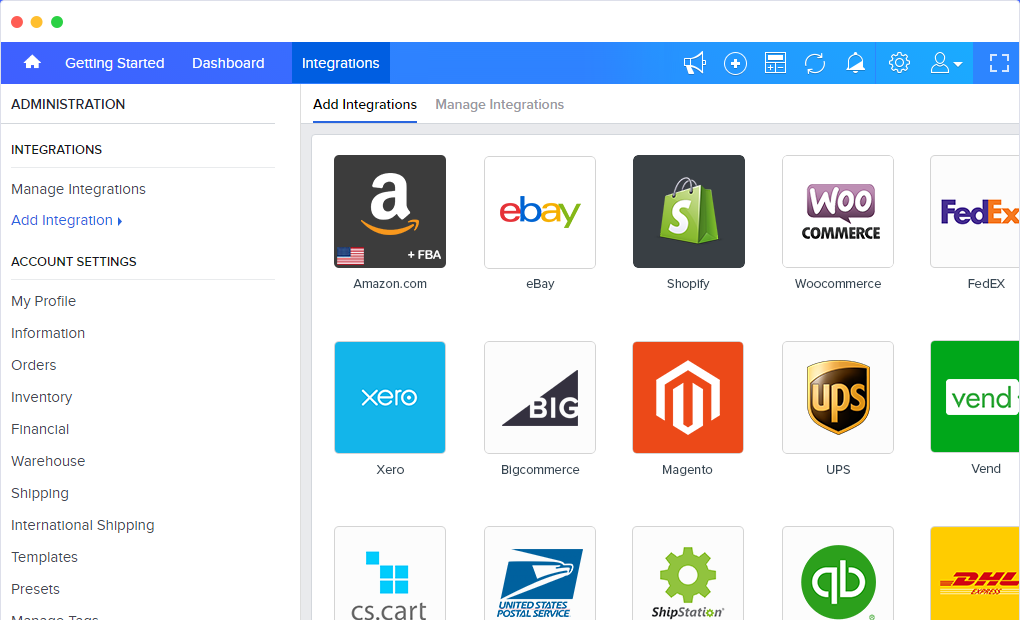Open Orders account settings
The width and height of the screenshot is (1020, 620).
click(x=34, y=365)
